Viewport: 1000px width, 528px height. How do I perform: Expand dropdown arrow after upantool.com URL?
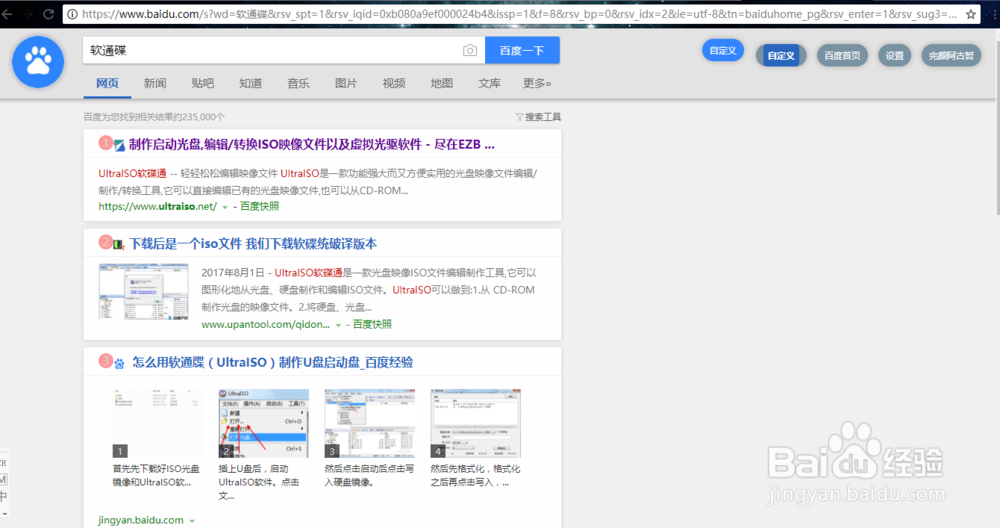pyautogui.click(x=338, y=325)
